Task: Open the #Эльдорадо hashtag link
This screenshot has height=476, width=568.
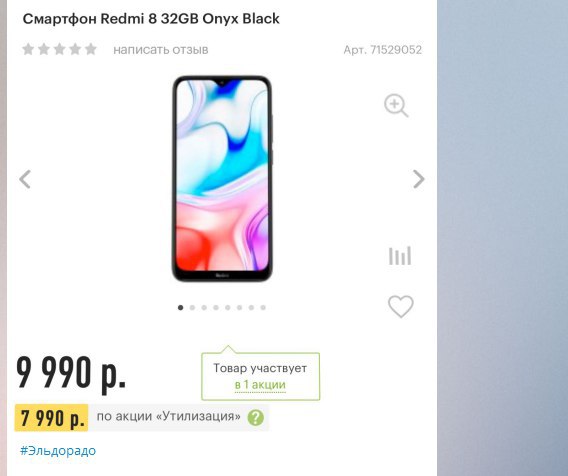Action: click(x=58, y=451)
